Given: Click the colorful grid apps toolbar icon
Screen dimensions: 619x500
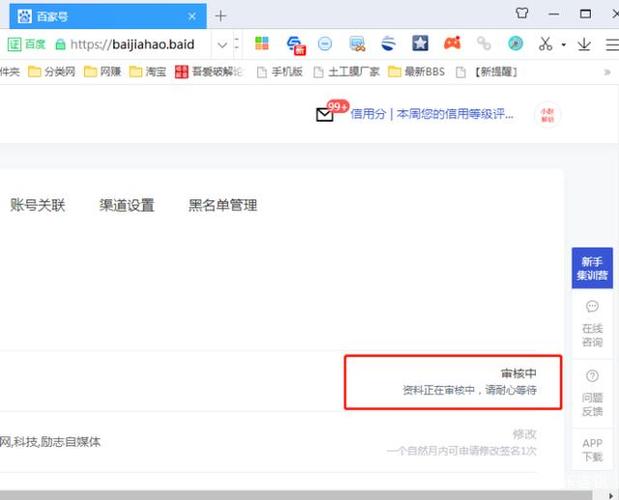Looking at the screenshot, I should click(x=262, y=44).
